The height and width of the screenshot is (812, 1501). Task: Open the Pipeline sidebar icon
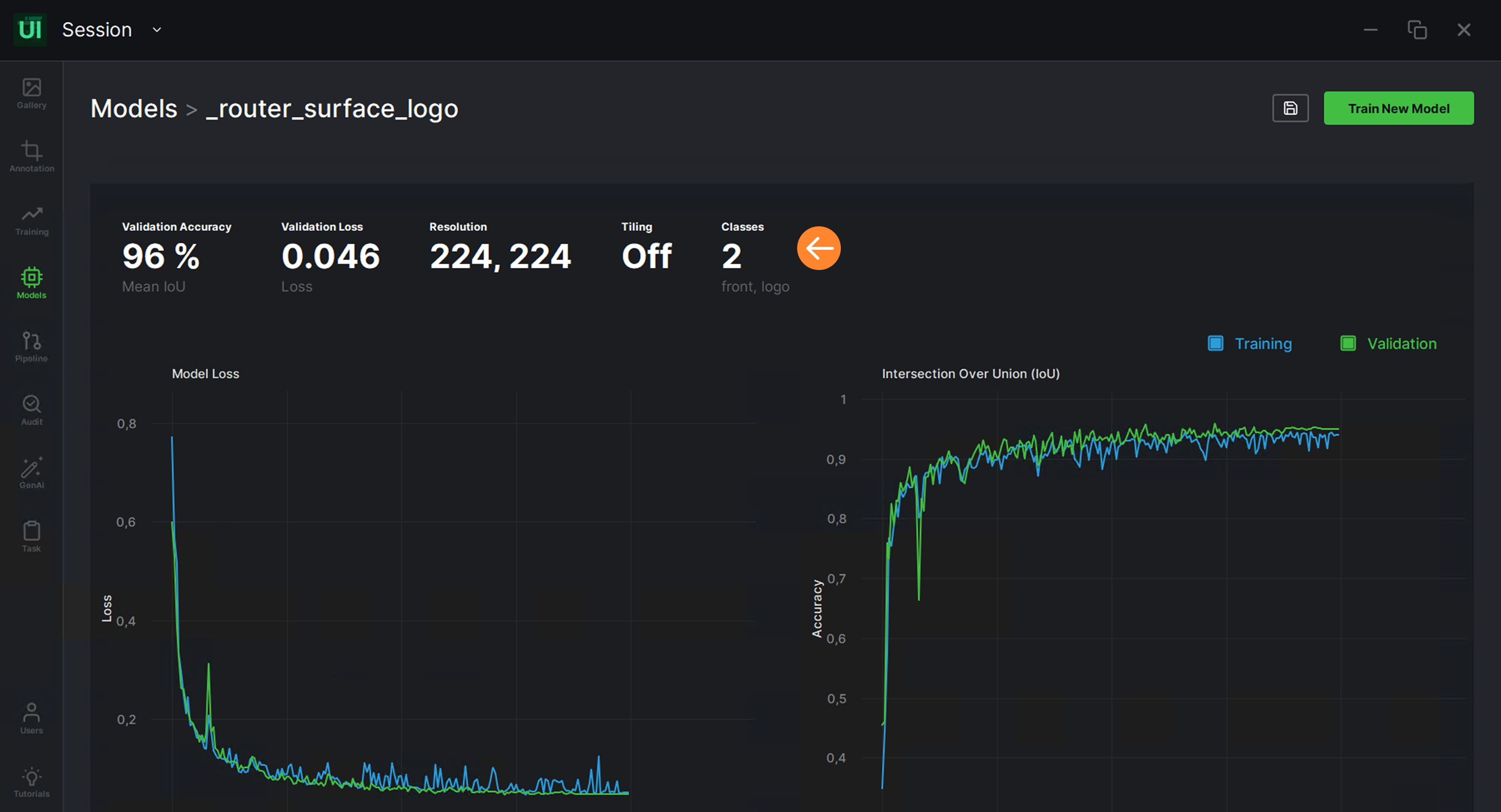tap(31, 346)
